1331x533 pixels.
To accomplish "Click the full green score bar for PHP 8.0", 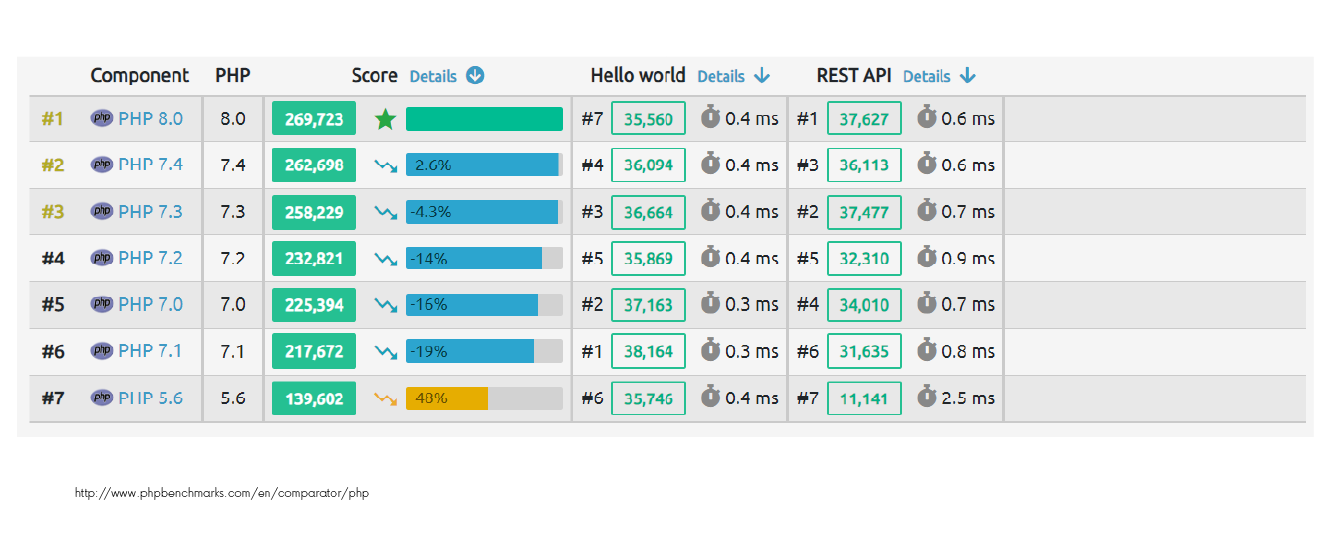I will pos(484,119).
